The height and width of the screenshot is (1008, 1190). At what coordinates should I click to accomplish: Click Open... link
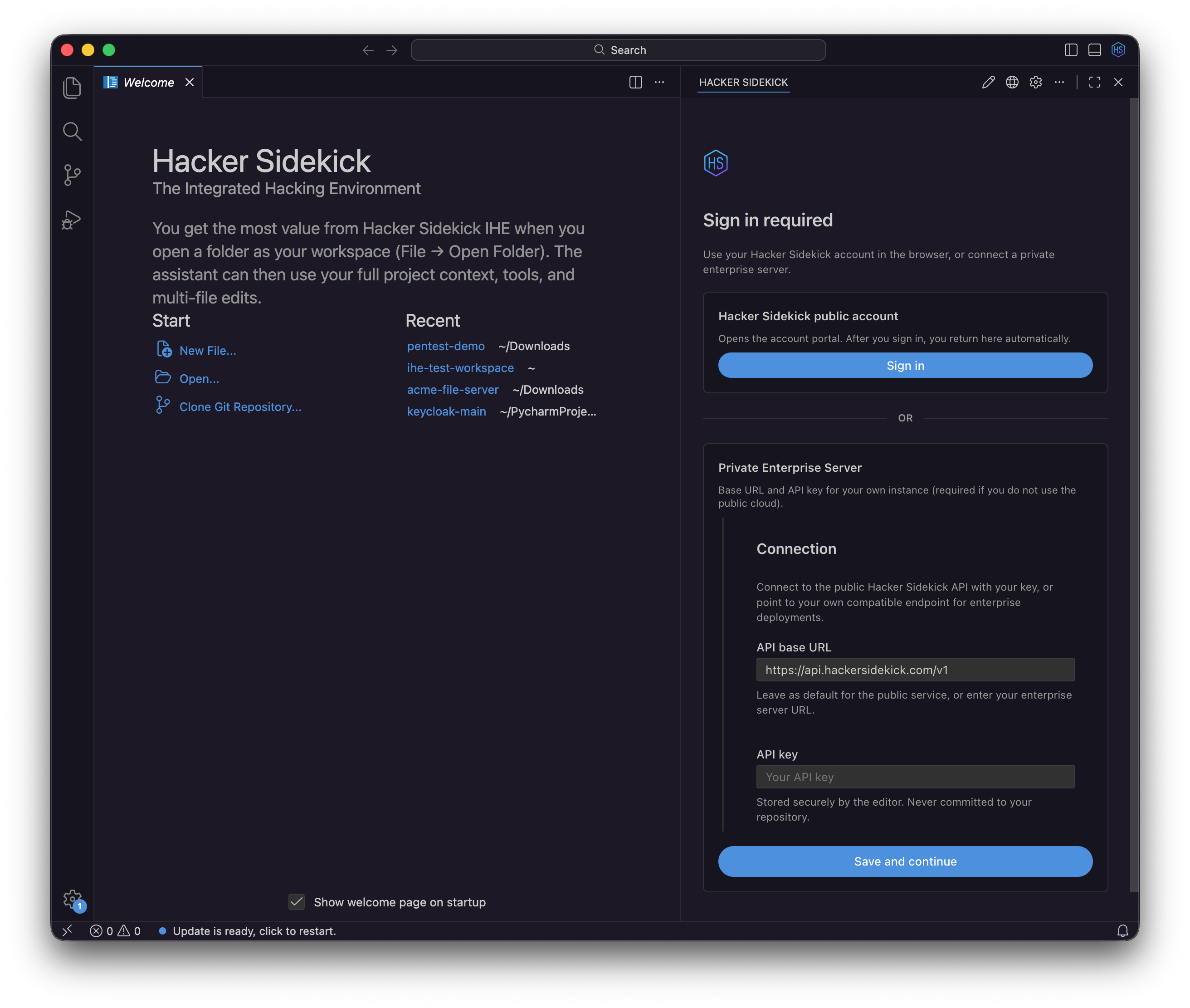tap(200, 379)
